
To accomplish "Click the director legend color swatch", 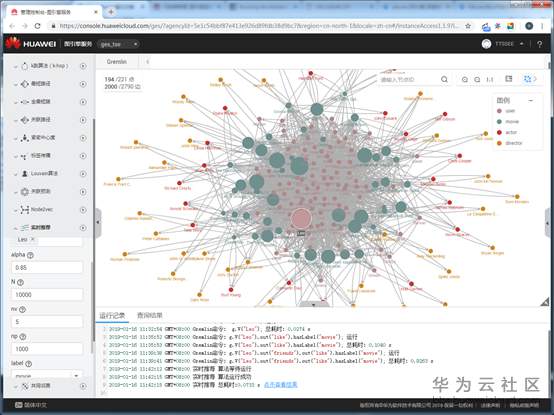I will (499, 143).
